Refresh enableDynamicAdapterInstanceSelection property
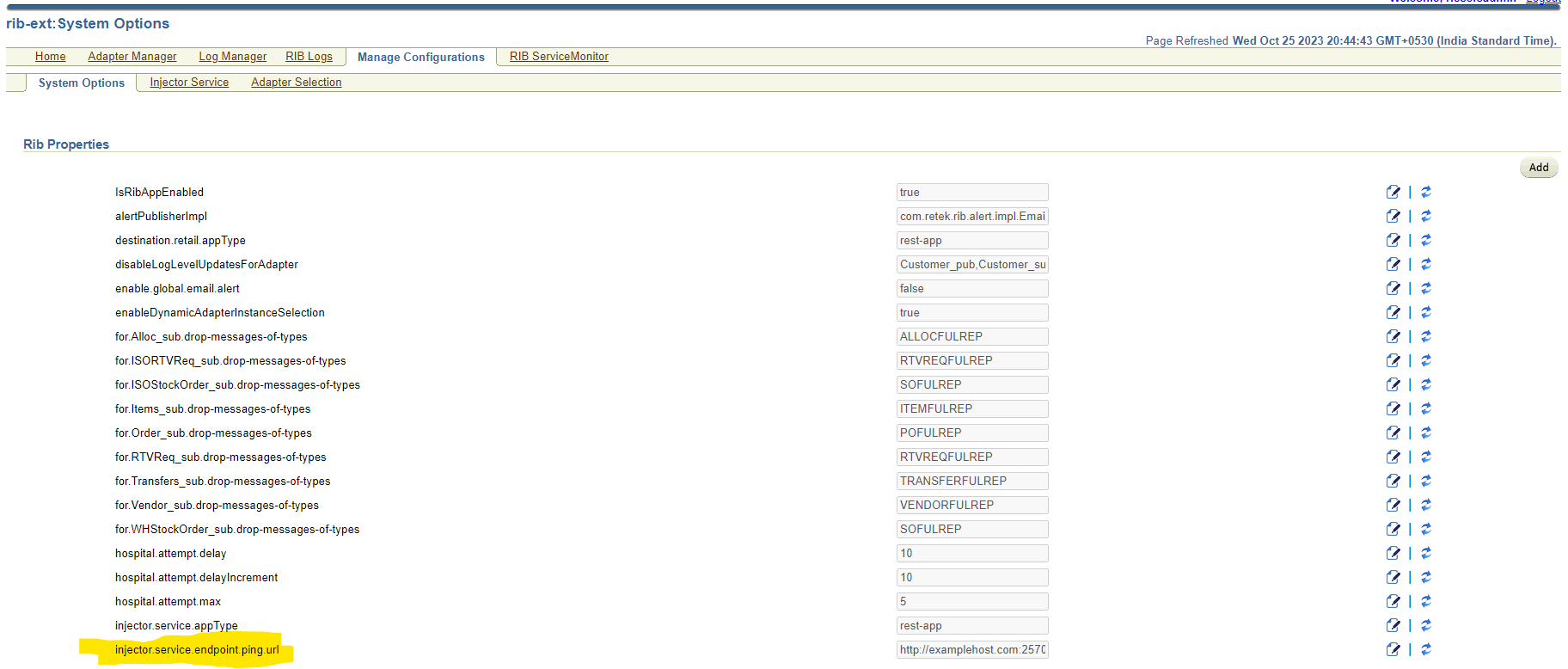The image size is (1568, 669). tap(1426, 312)
